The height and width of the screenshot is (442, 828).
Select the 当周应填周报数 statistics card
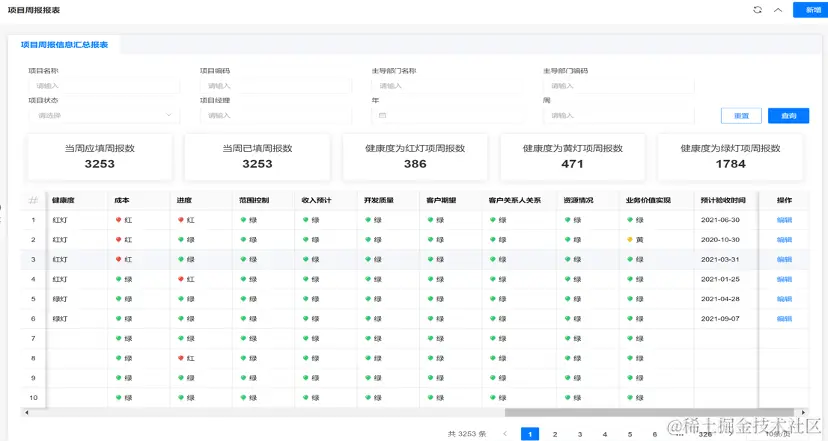click(100, 156)
